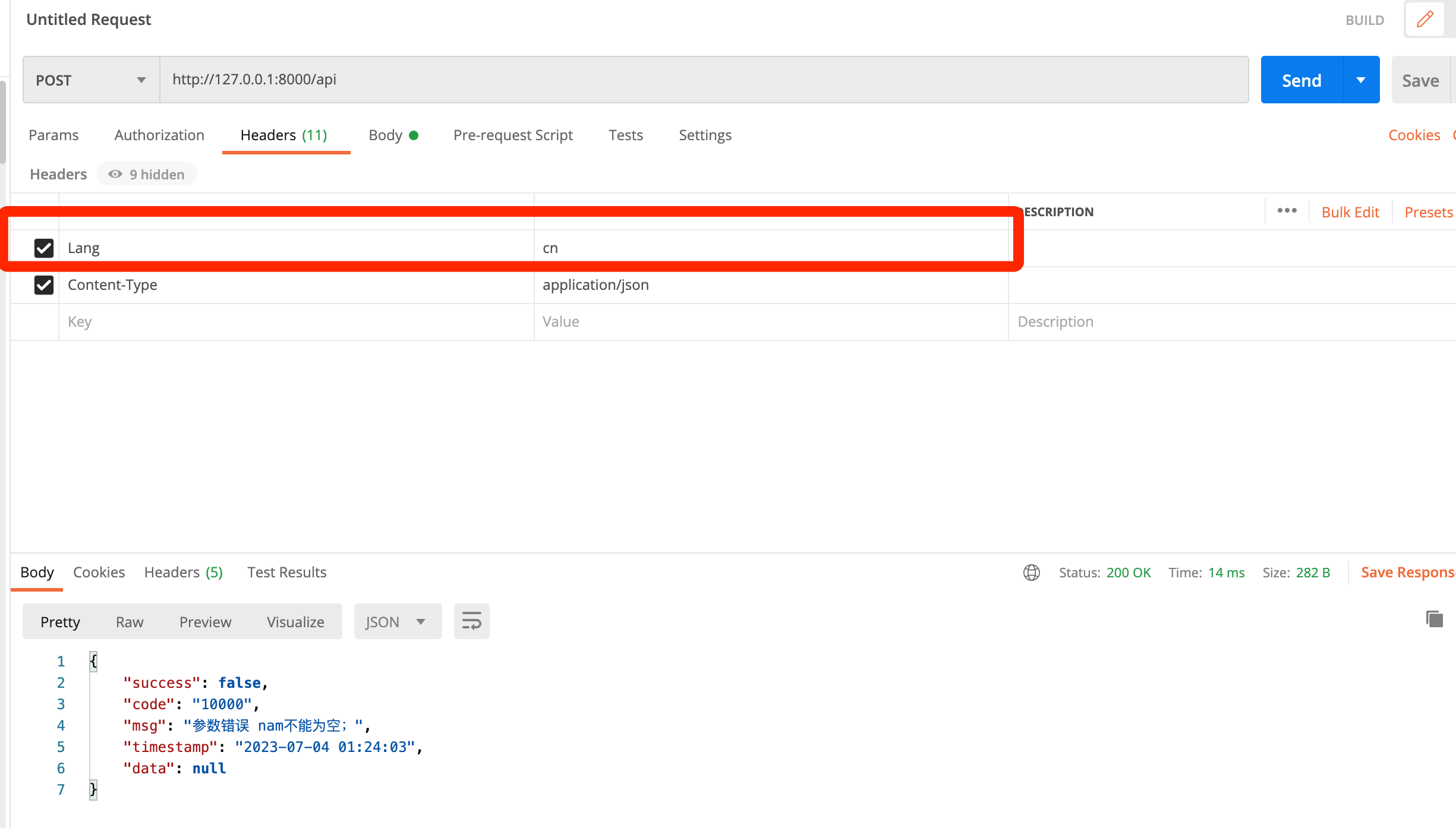Toggle the line wrap icon button
This screenshot has width=1456, height=828.
[x=471, y=621]
